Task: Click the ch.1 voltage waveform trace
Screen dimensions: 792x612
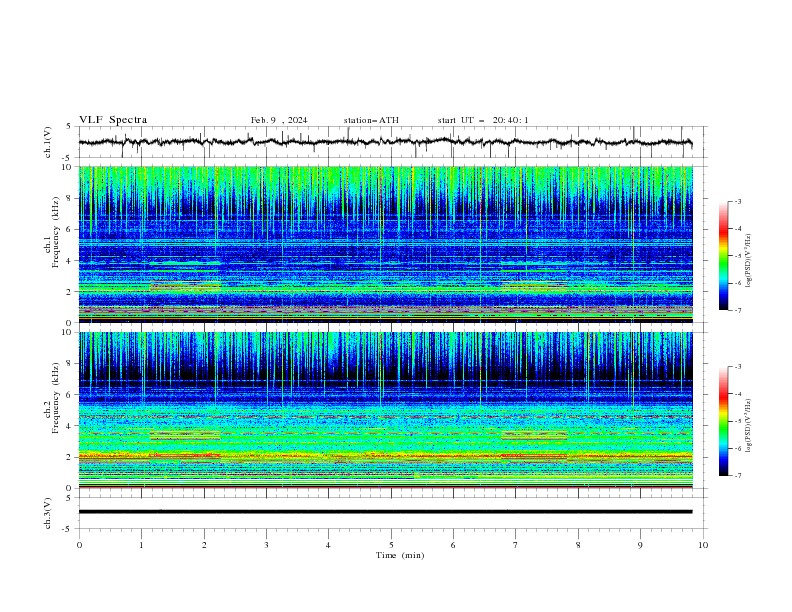Action: 385,142
